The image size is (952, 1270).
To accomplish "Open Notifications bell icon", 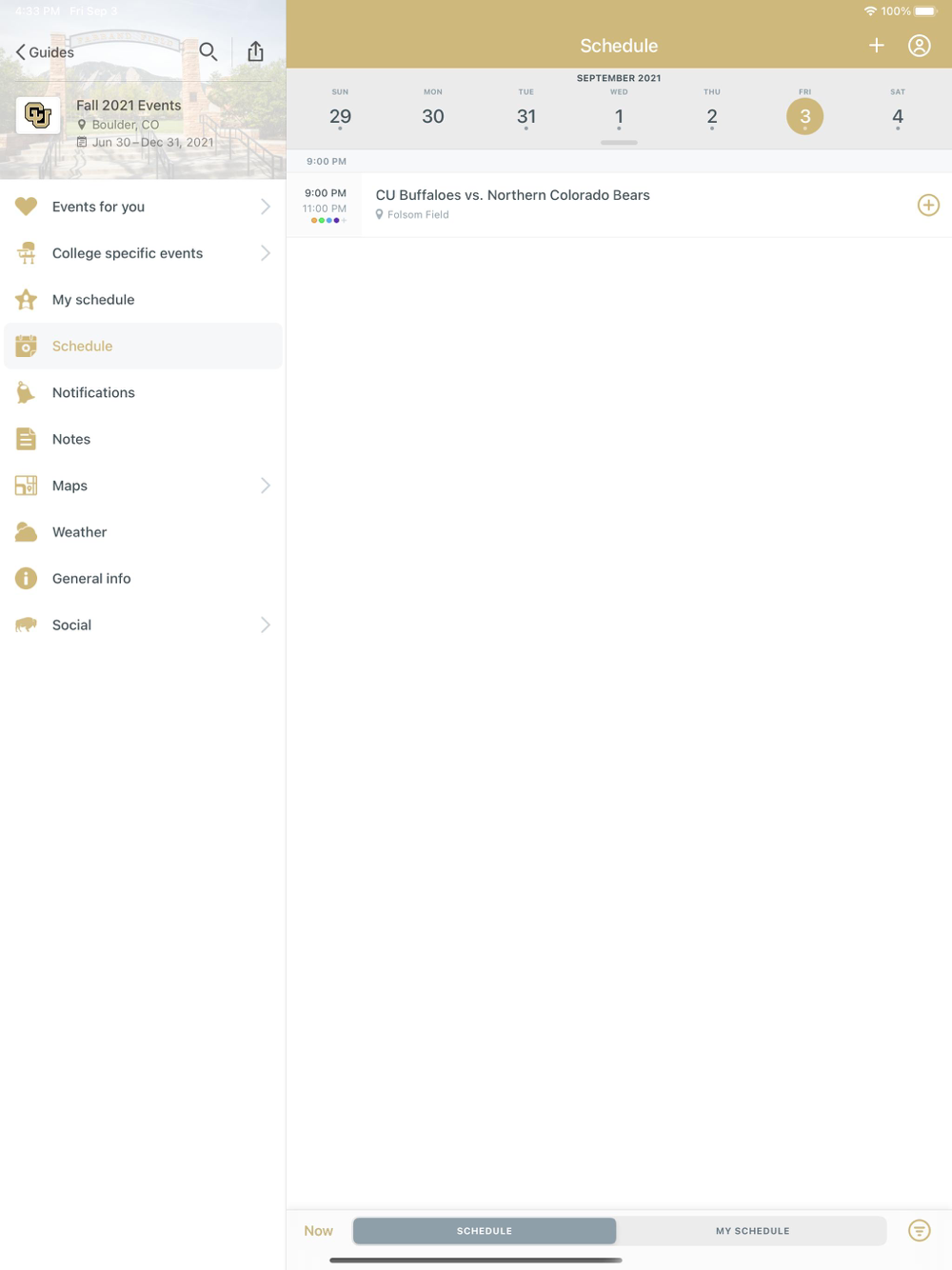I will click(x=26, y=392).
